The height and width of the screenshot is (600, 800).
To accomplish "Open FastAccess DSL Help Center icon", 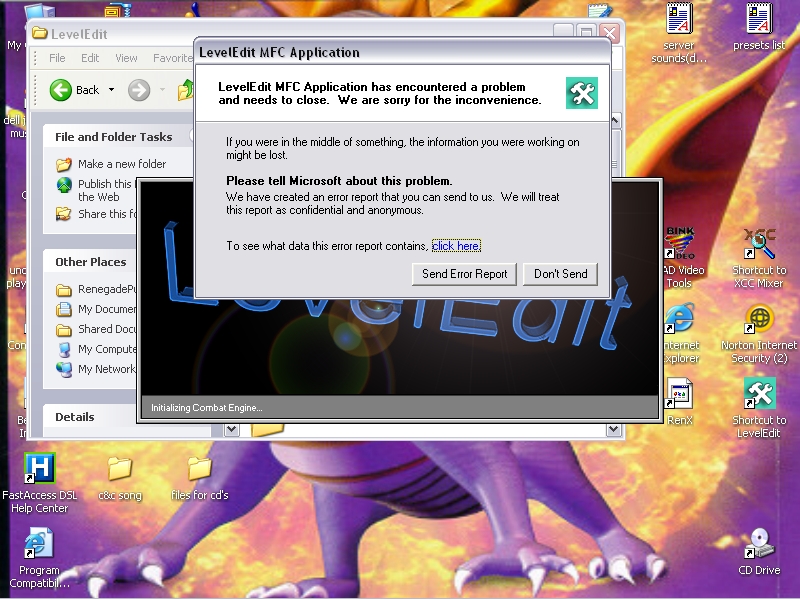I will point(38,469).
